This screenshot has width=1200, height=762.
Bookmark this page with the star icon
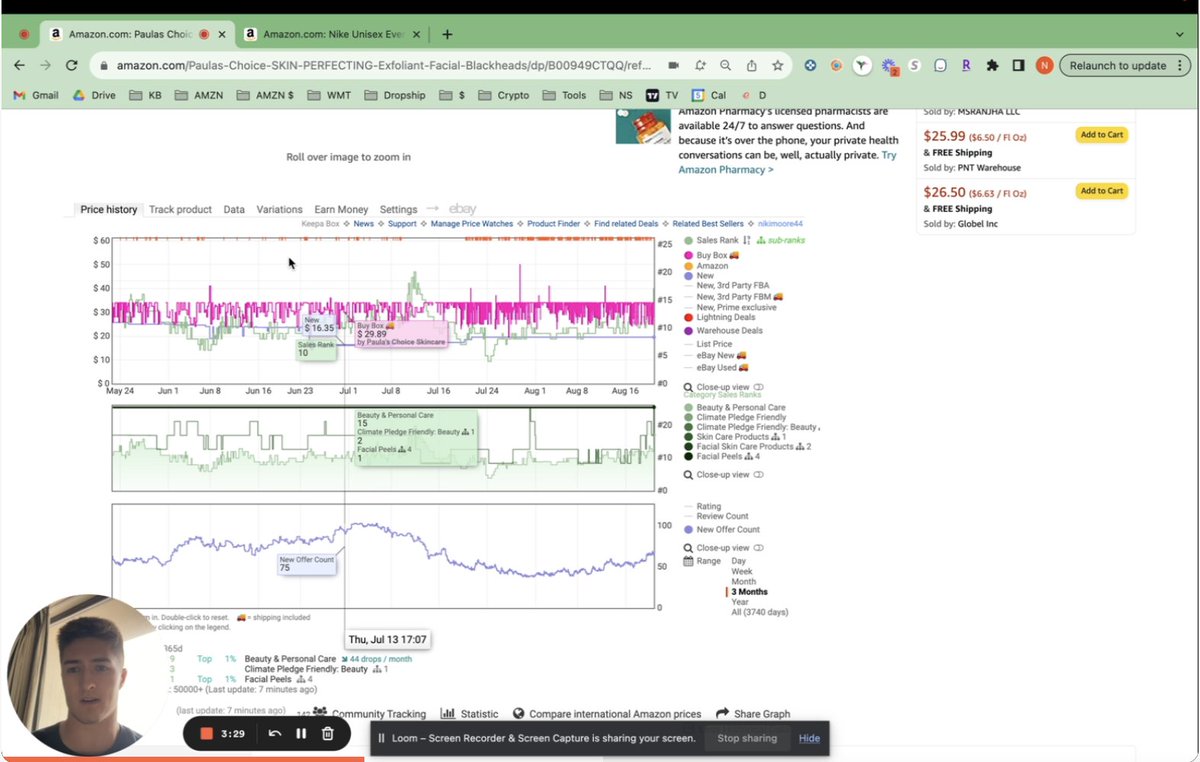point(777,65)
